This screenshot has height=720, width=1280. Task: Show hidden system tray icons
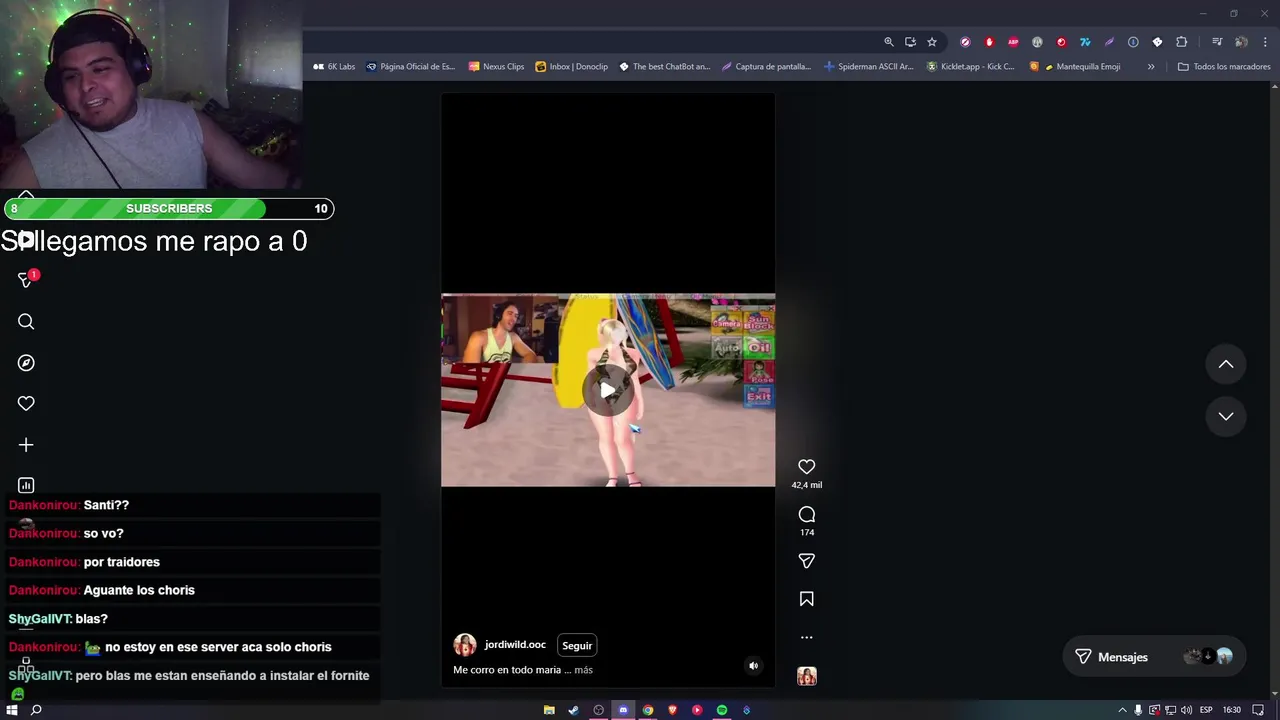tap(1122, 710)
